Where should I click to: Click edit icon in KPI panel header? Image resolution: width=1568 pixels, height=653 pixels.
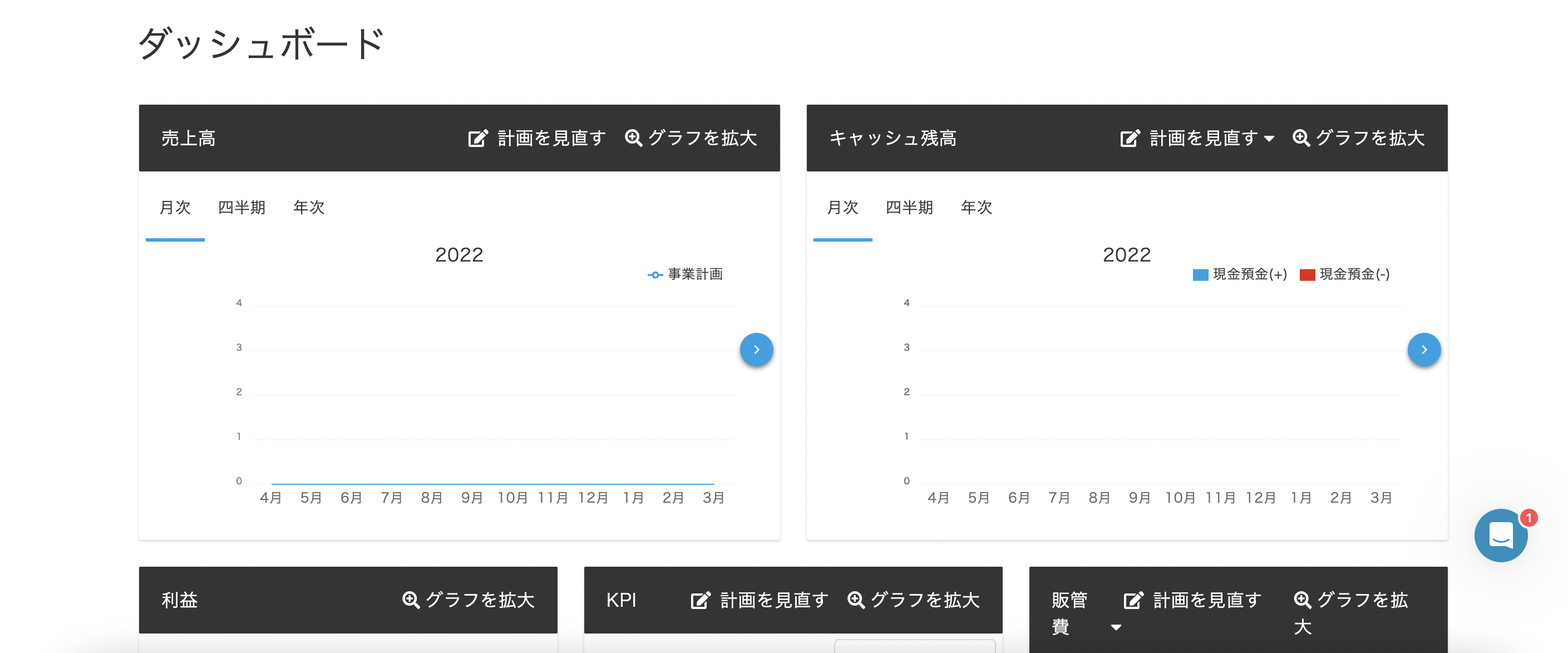[701, 601]
